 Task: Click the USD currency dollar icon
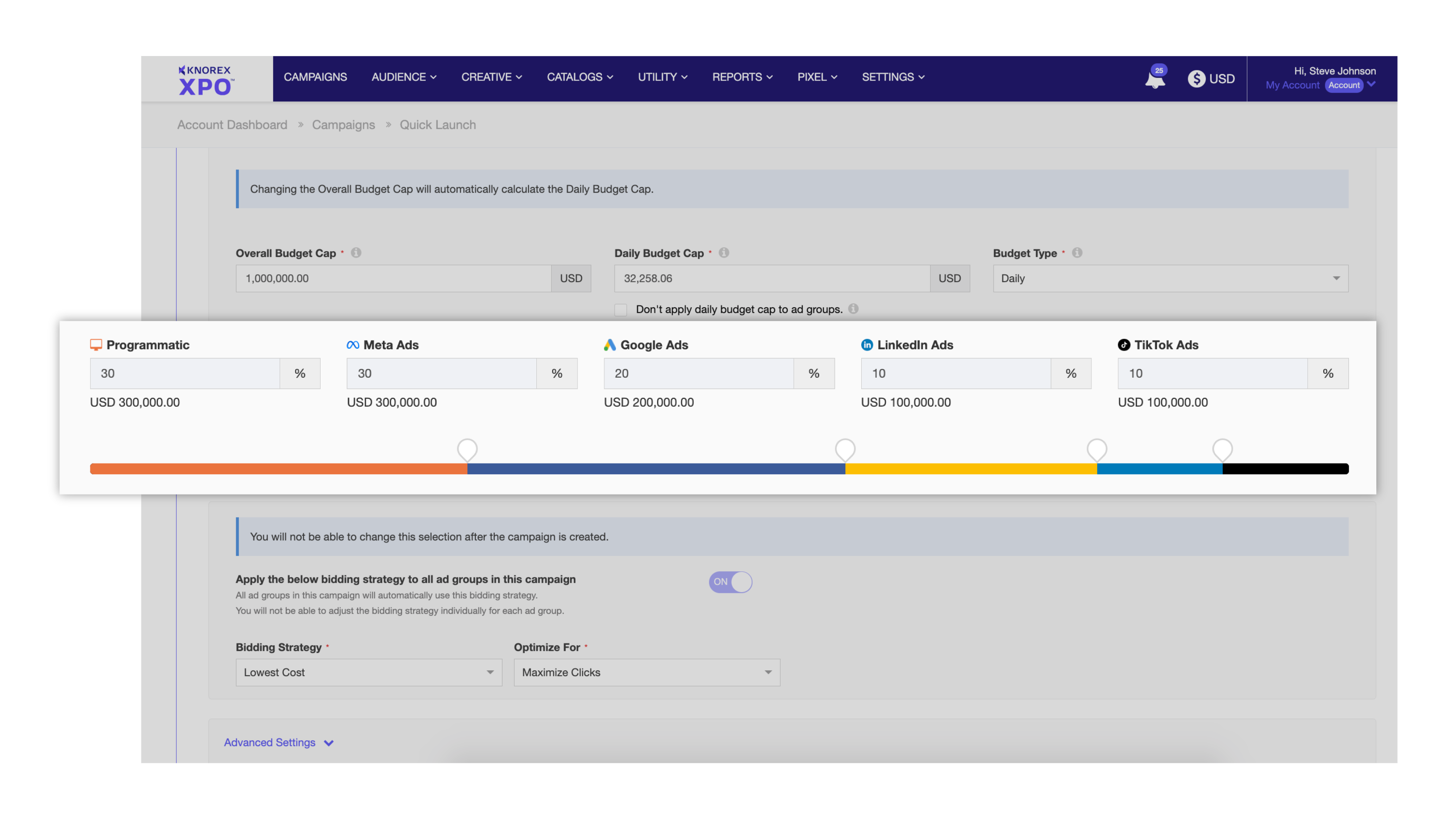1196,79
